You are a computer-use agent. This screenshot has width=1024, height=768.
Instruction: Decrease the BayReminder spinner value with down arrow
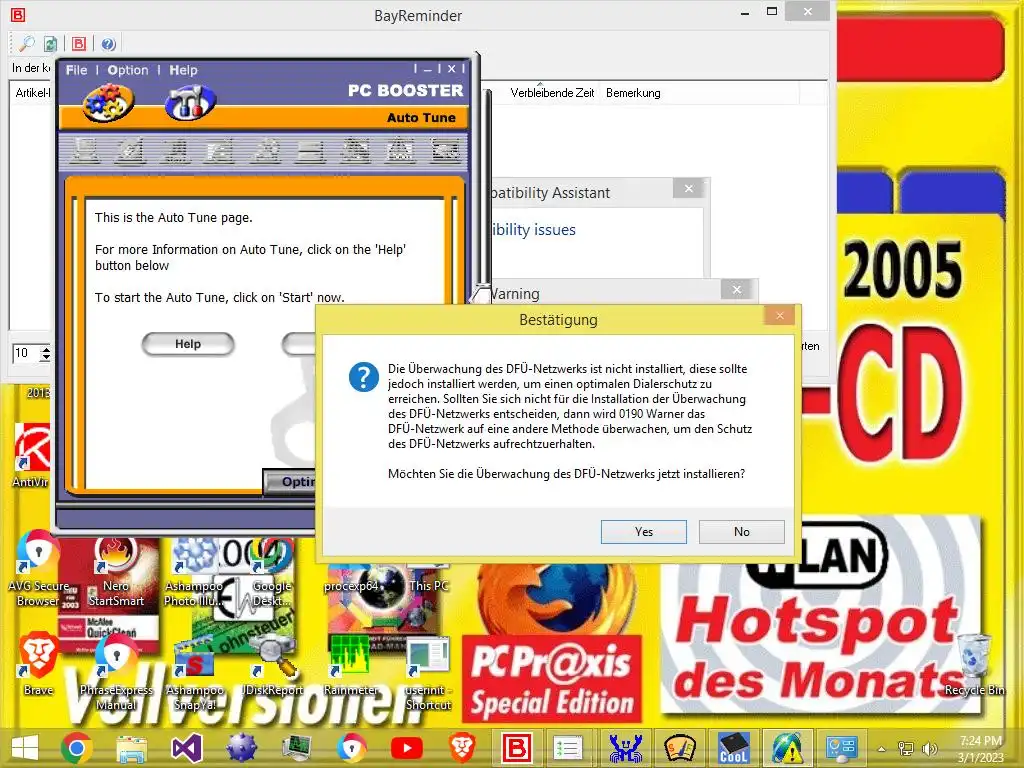coord(46,358)
